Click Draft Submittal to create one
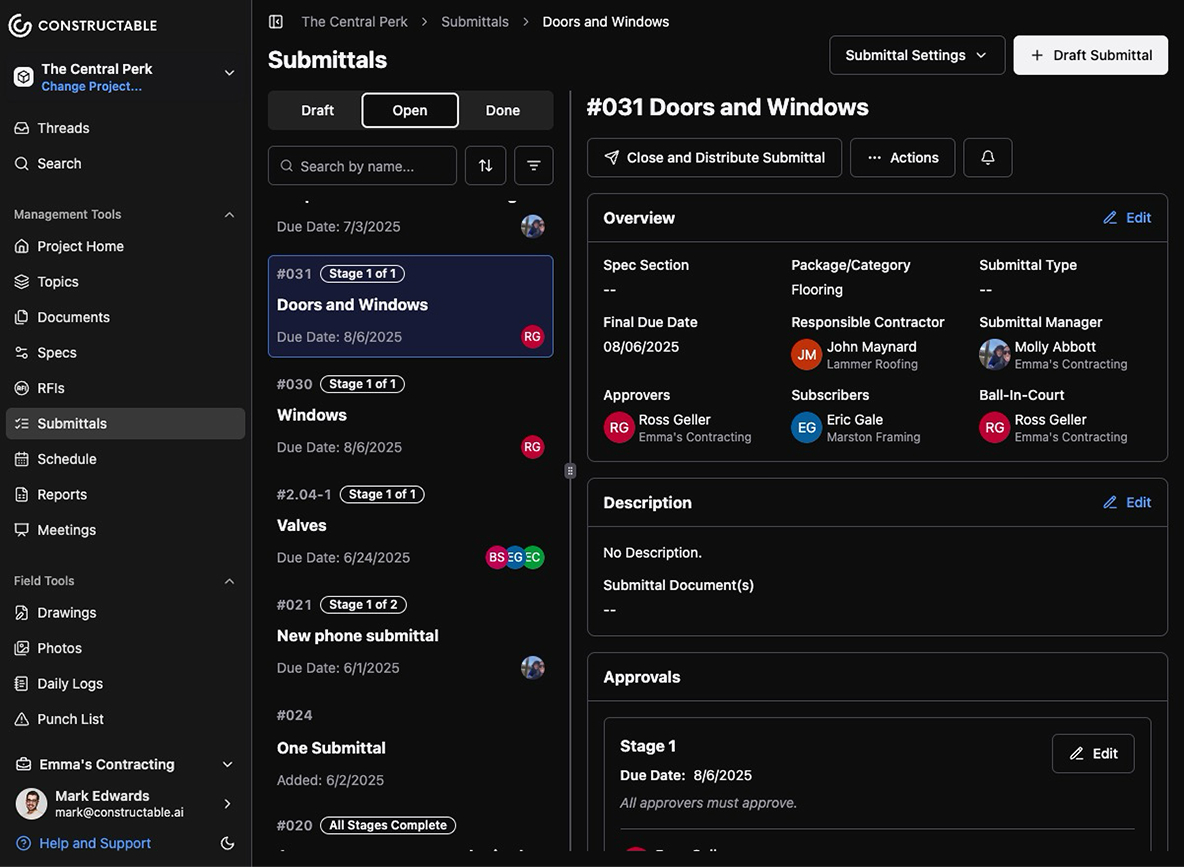The height and width of the screenshot is (867, 1184). click(1090, 55)
